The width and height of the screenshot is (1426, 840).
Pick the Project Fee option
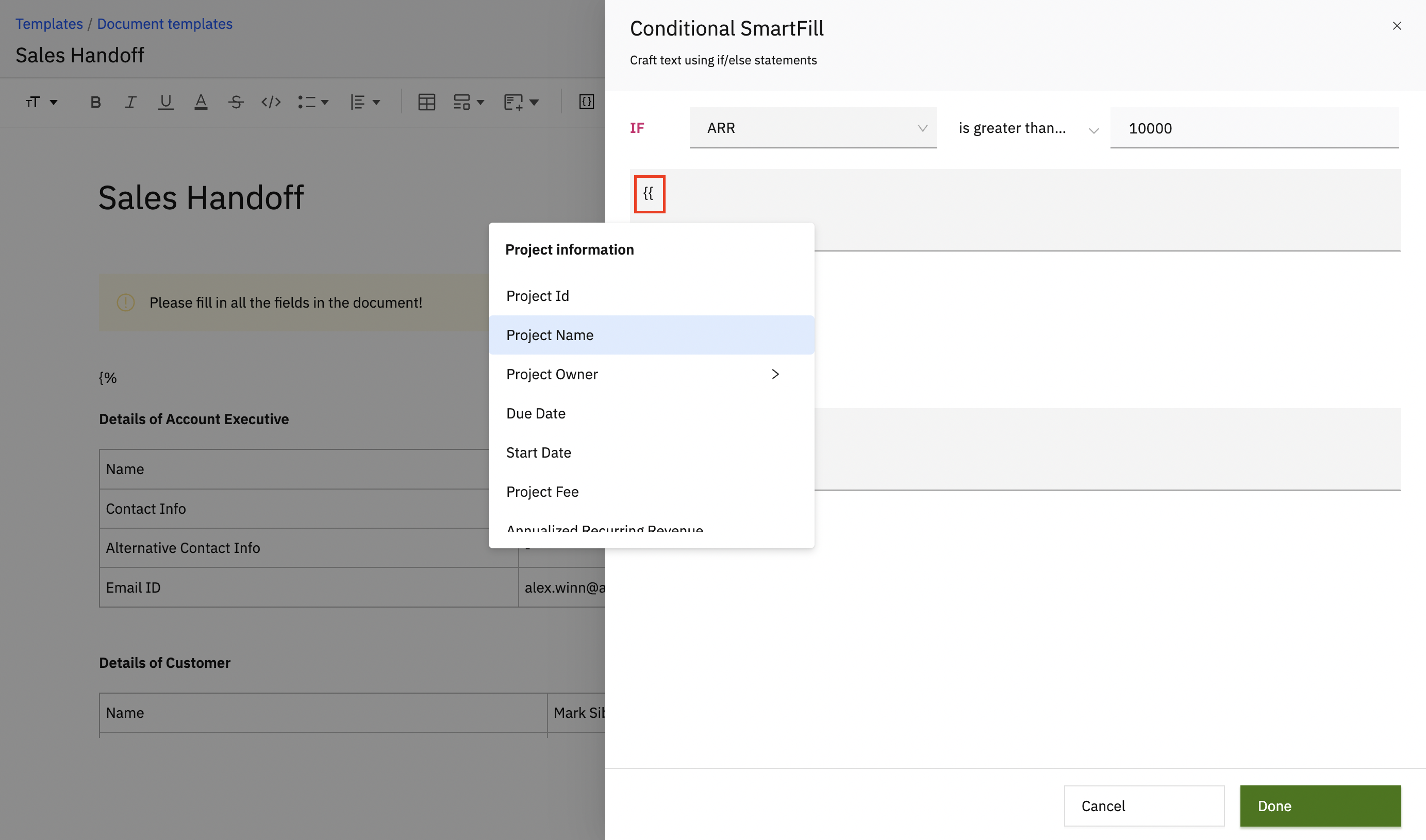542,492
